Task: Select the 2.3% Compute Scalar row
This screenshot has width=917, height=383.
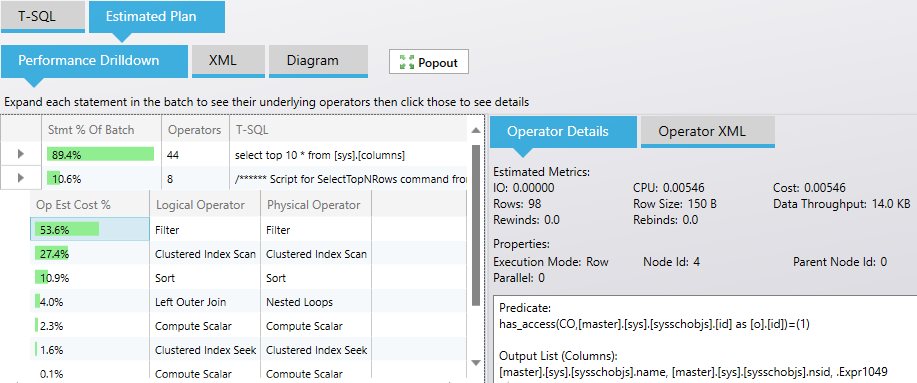Action: [249, 326]
